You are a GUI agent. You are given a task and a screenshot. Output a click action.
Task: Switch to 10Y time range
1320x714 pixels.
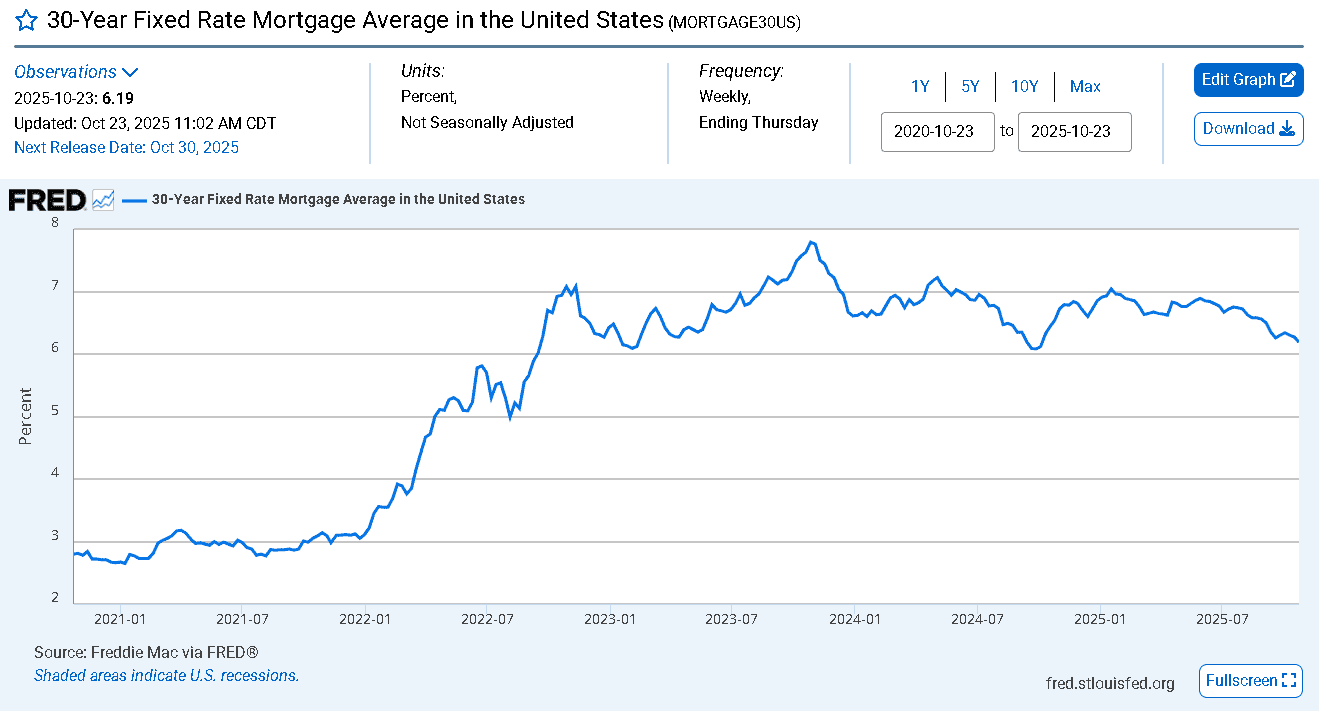click(x=1024, y=87)
